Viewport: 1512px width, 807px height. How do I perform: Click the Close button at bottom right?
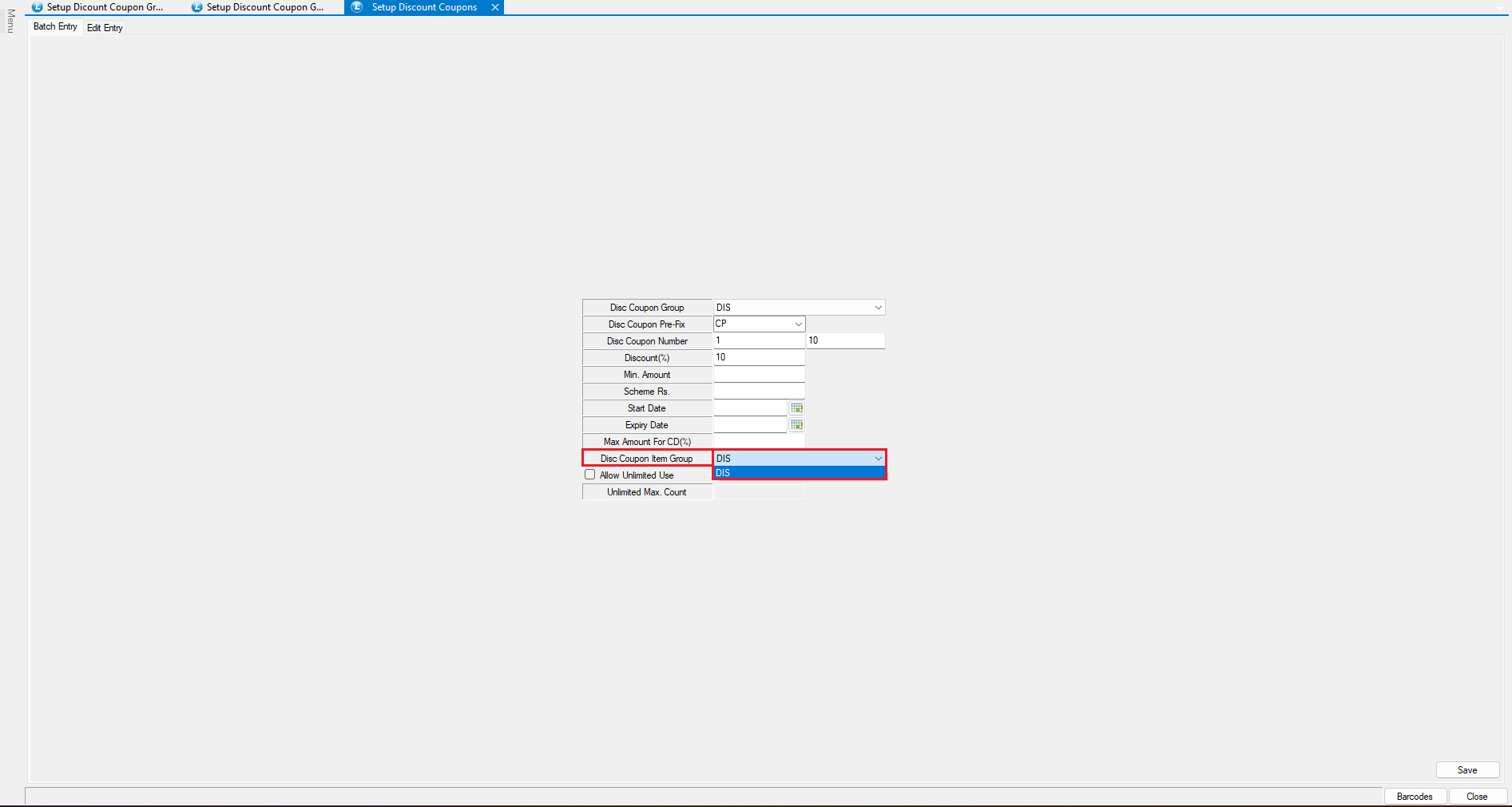[x=1476, y=797]
